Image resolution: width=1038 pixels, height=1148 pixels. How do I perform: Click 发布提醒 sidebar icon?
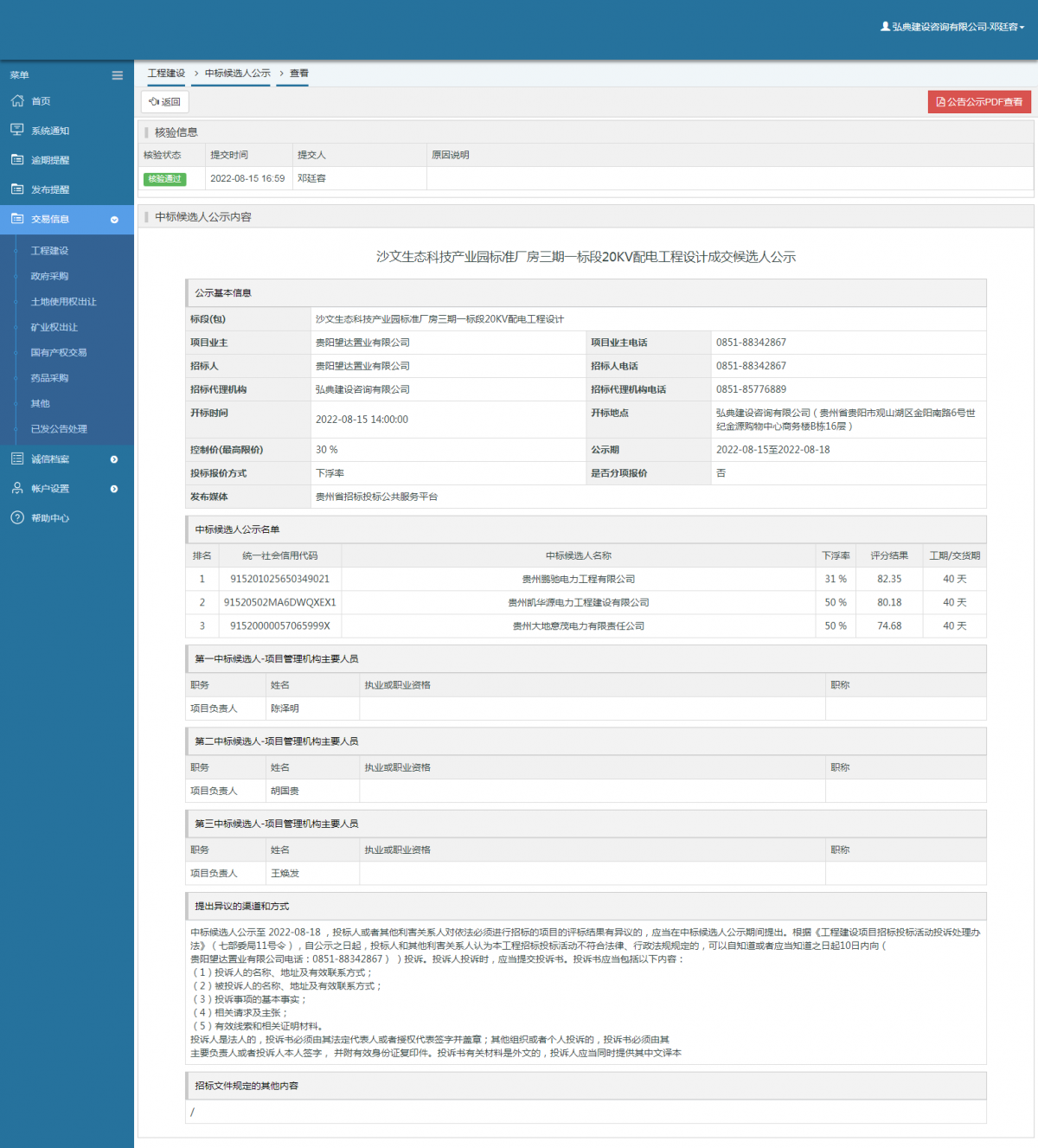(17, 189)
